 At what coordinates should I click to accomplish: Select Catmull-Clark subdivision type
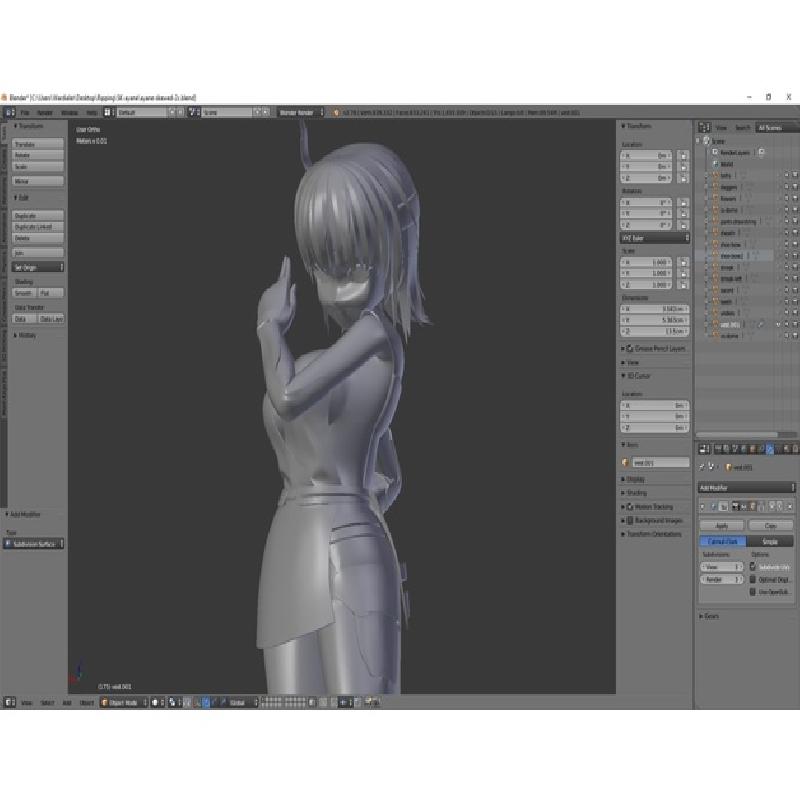(x=722, y=541)
